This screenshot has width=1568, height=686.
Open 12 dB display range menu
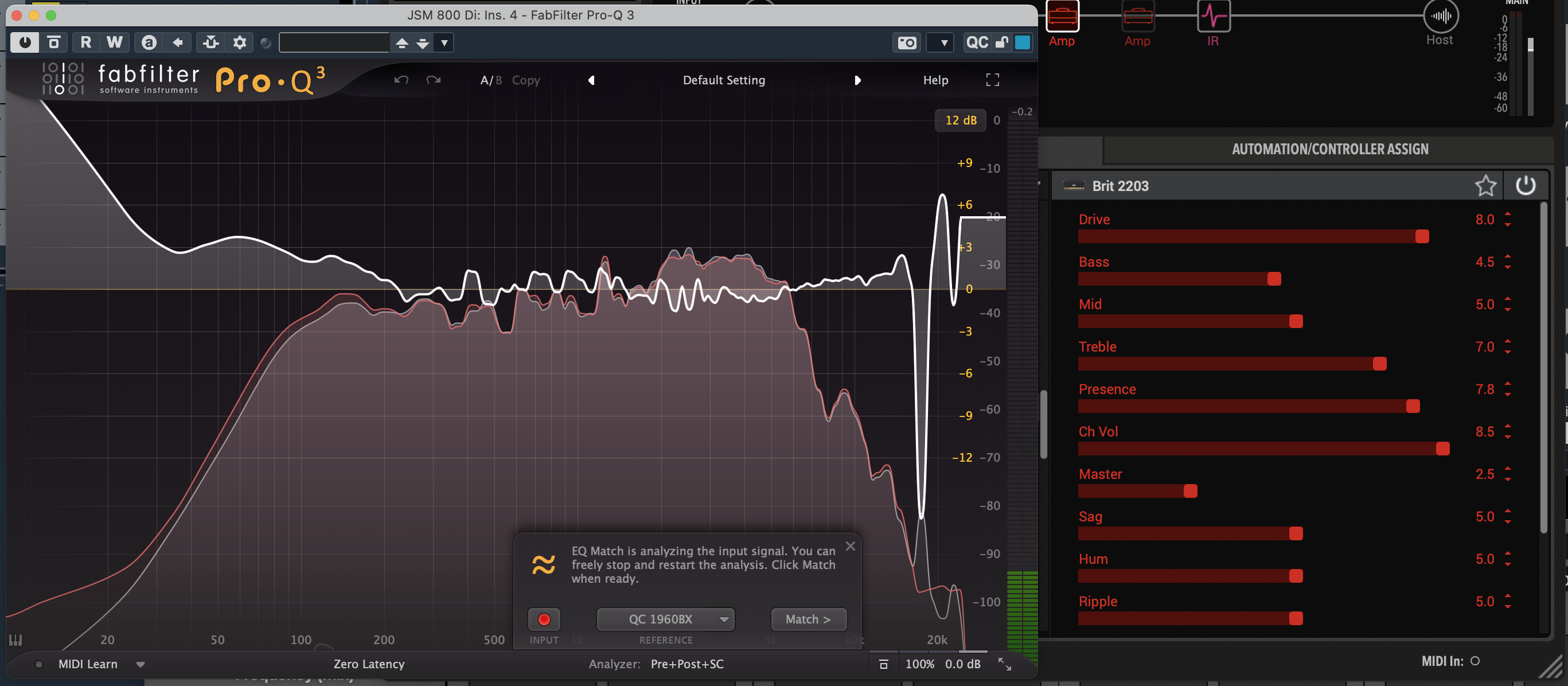(960, 120)
